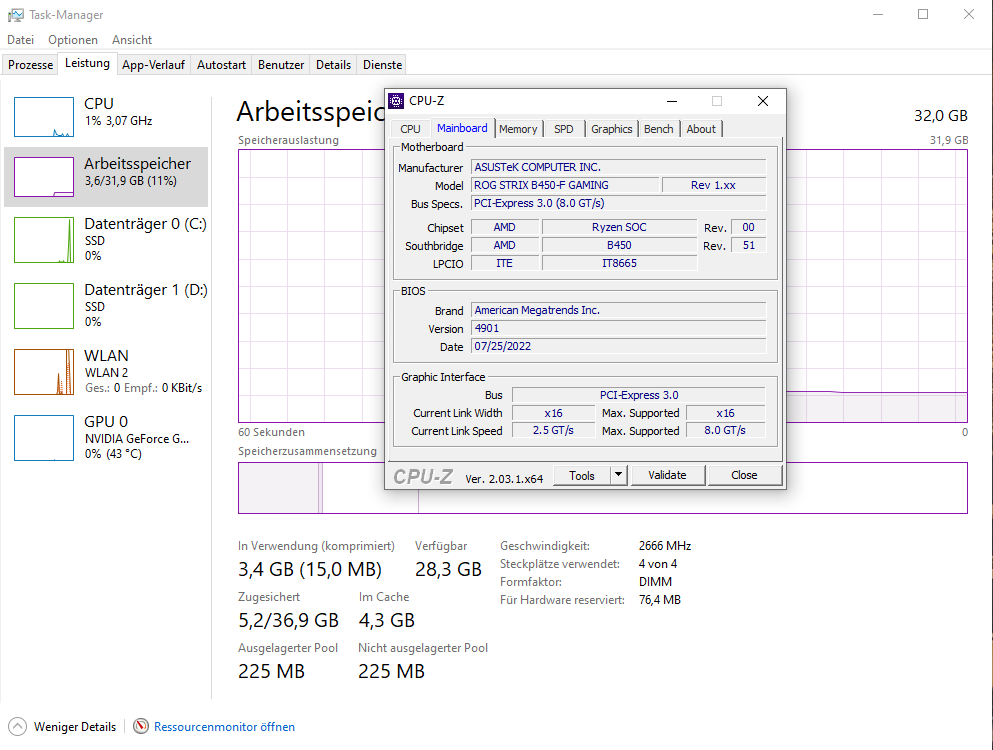The width and height of the screenshot is (993, 750).
Task: Open the Datei menu
Action: pyautogui.click(x=20, y=40)
